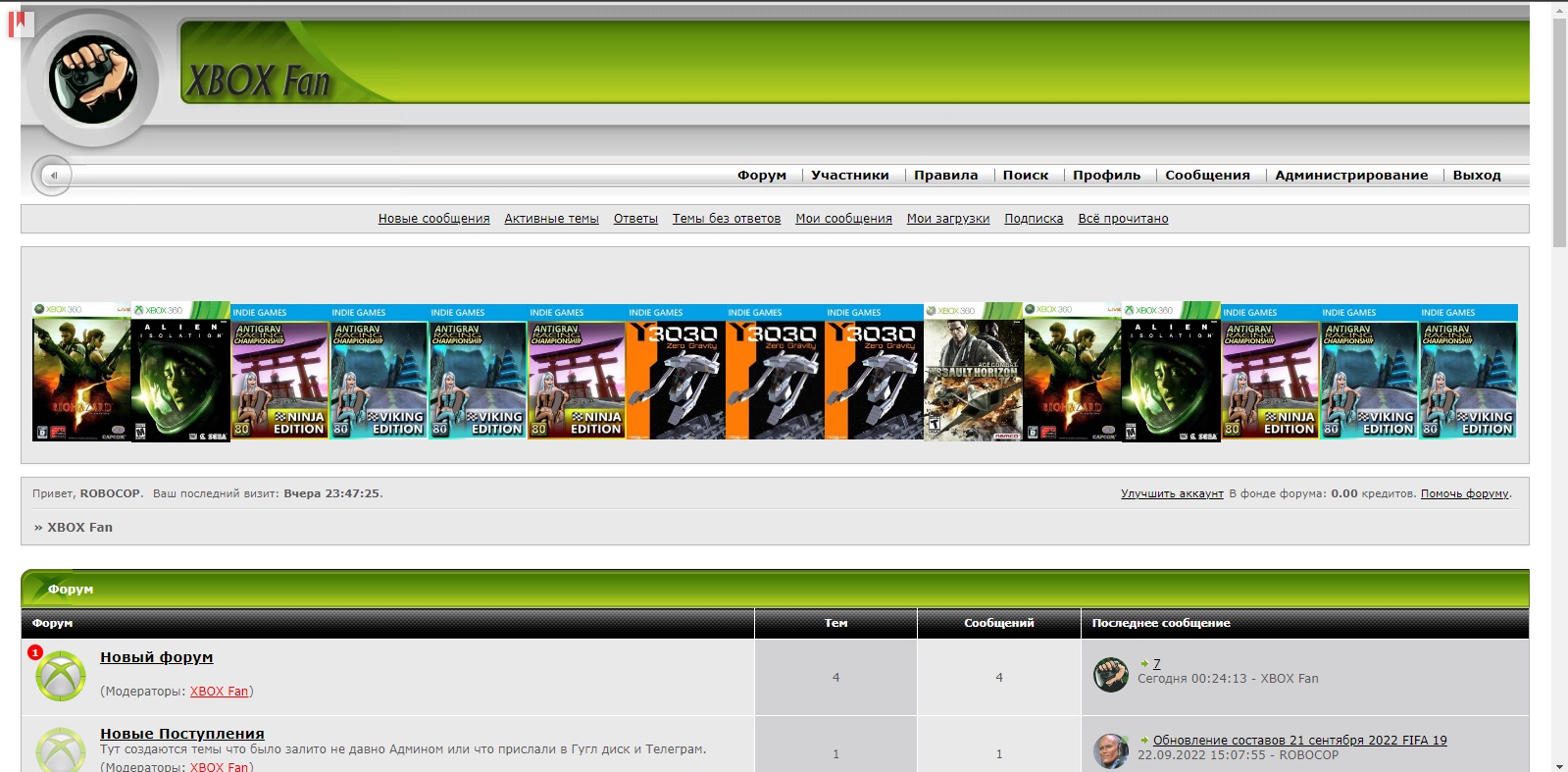Click the Улучшить аккаунт link
Image resolution: width=1568 pixels, height=772 pixels.
[1173, 493]
